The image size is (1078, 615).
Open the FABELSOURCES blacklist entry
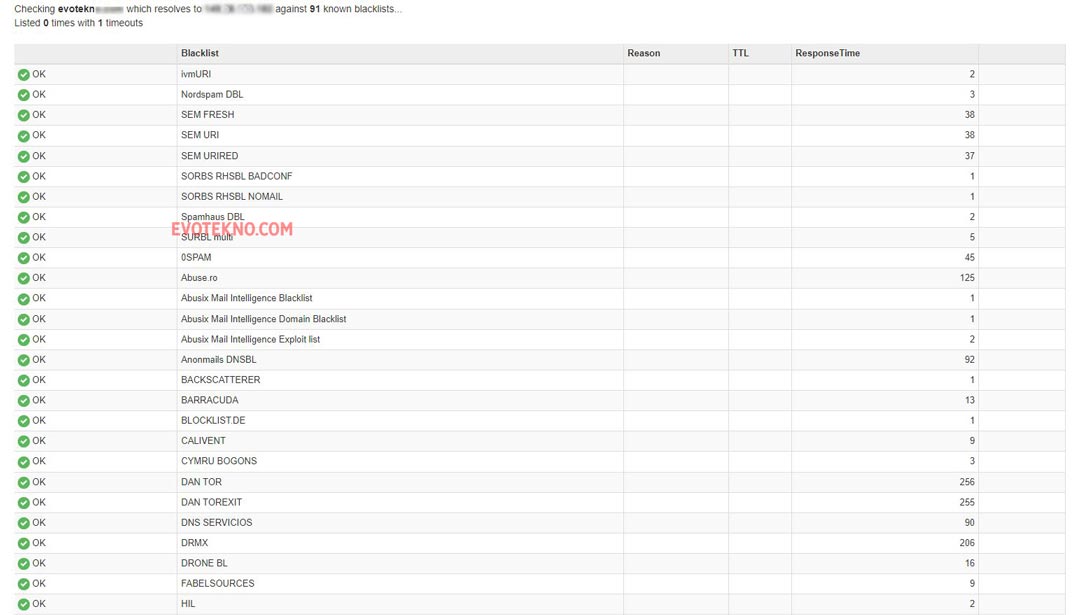pos(218,583)
